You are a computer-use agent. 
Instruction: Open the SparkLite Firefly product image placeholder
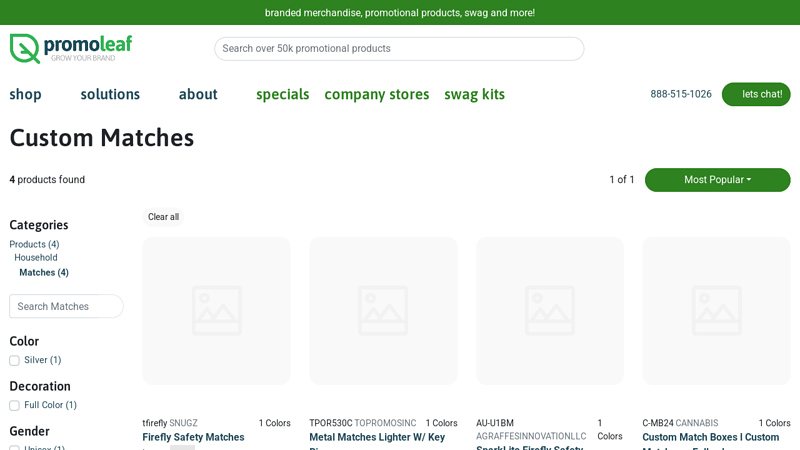550,310
